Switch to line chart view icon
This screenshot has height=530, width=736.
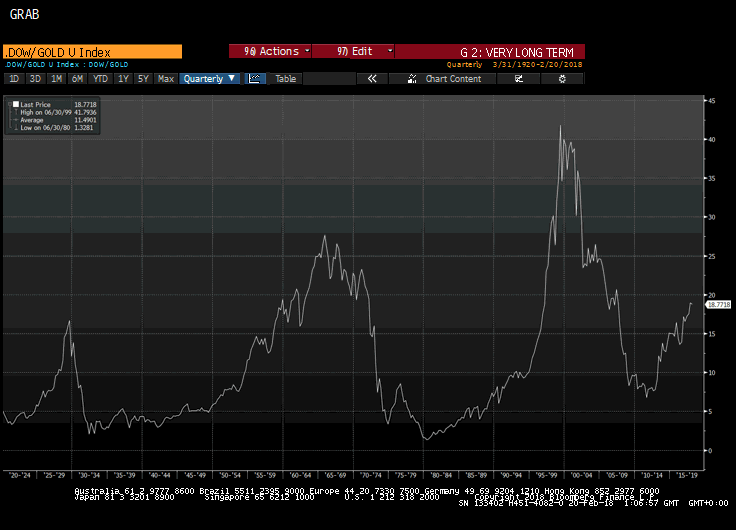click(254, 79)
